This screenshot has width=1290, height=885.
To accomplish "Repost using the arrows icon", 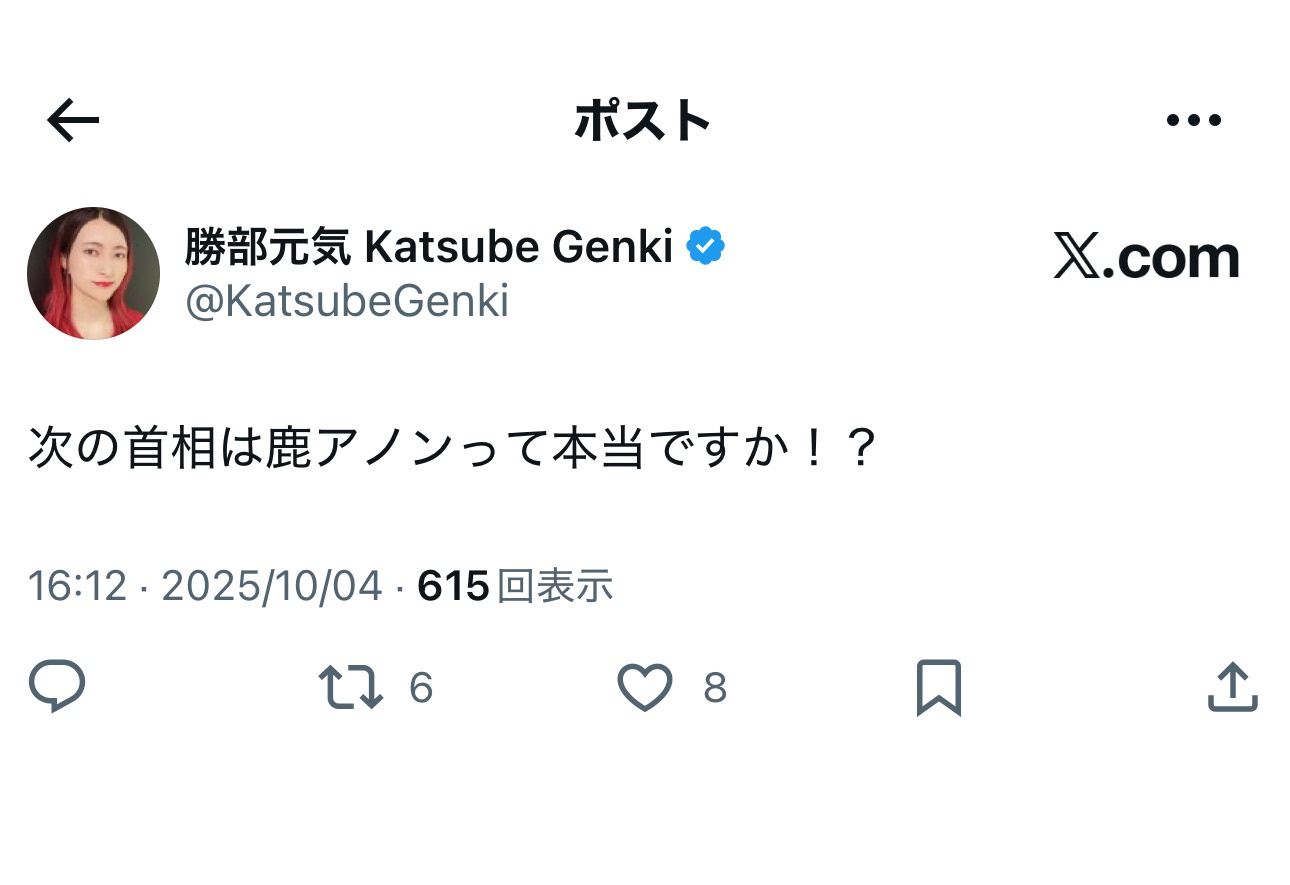I will [x=350, y=687].
